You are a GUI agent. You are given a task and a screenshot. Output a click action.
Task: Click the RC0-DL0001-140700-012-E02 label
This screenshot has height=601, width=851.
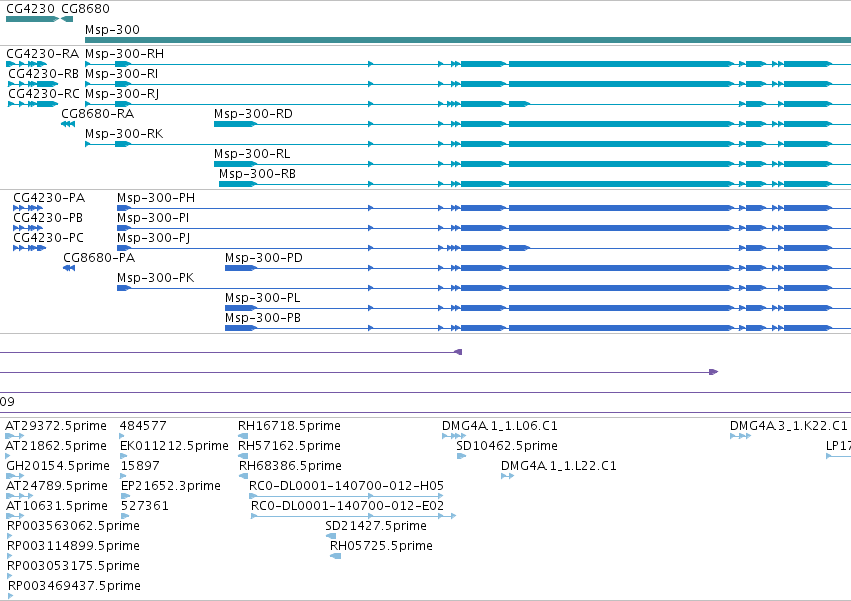pyautogui.click(x=347, y=505)
